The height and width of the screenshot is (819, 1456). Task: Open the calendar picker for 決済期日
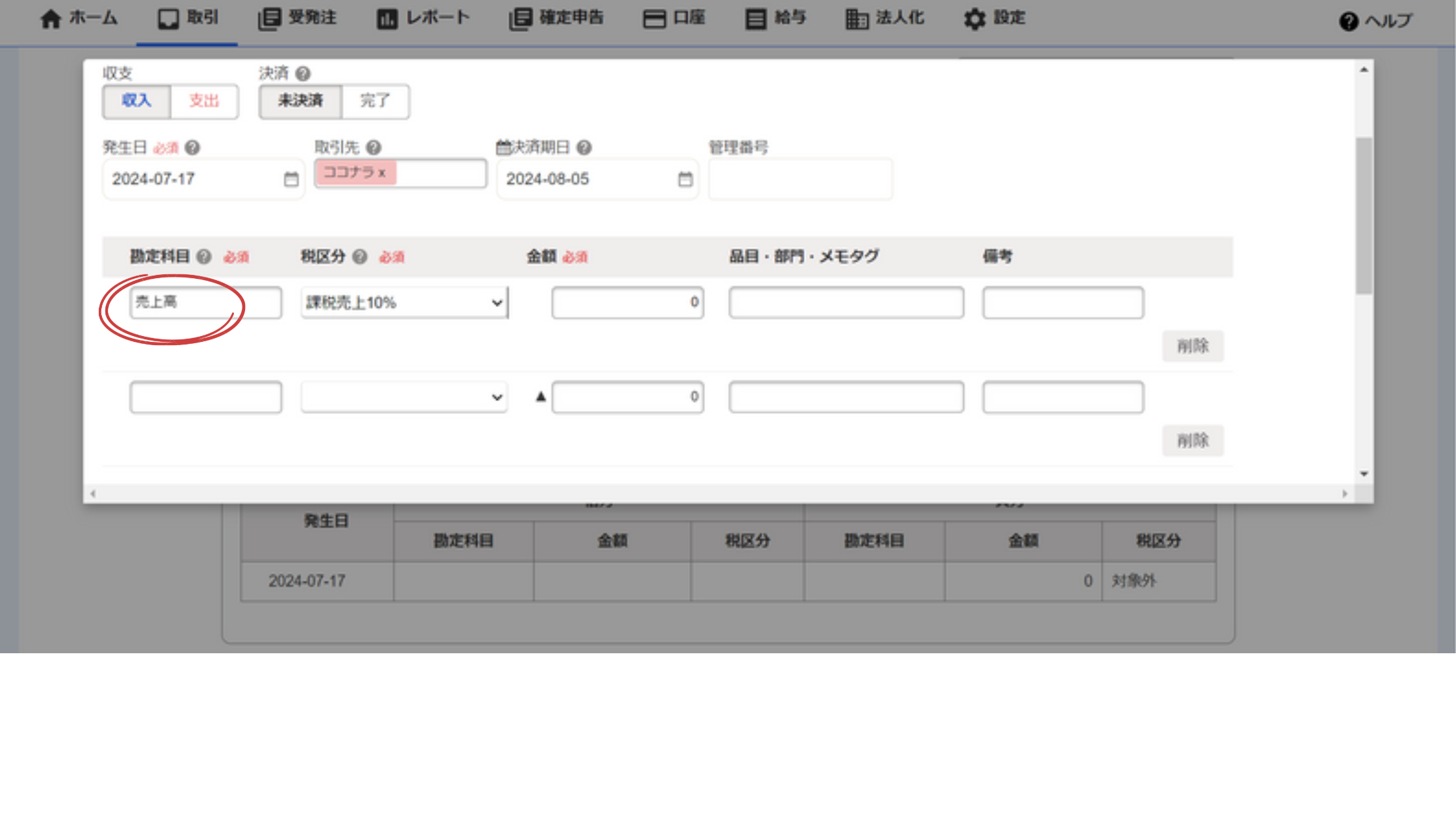click(x=684, y=179)
